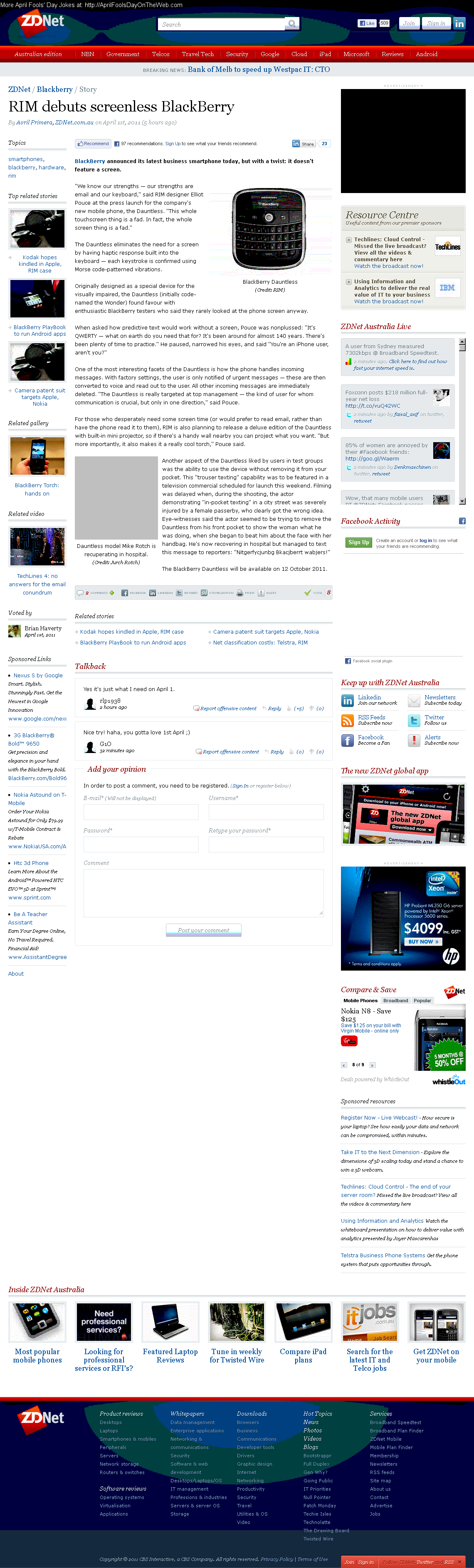This screenshot has height=1568, width=474.
Task: Click the Newsletters envelope icon
Action: click(414, 701)
